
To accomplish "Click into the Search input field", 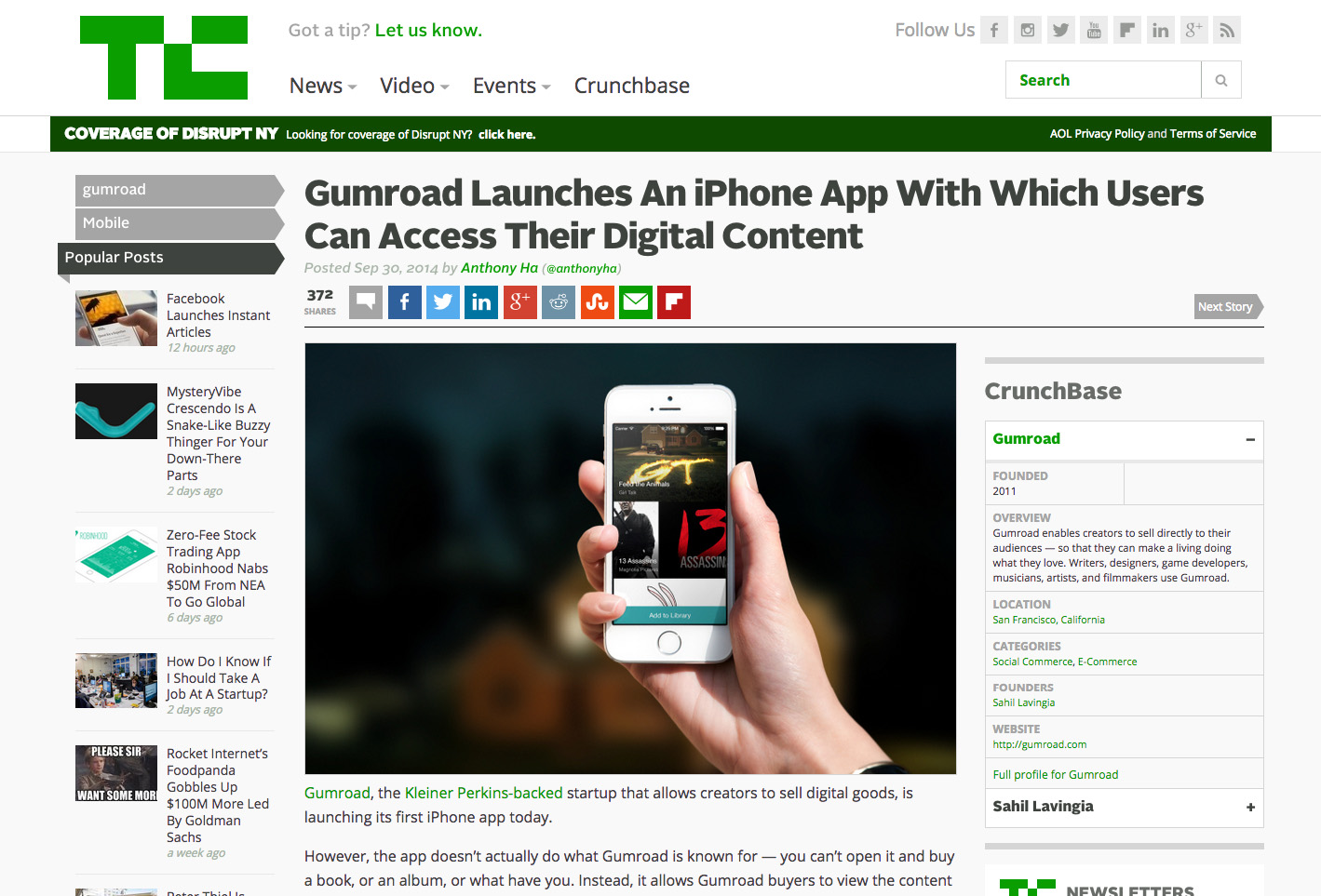I will tap(1103, 80).
